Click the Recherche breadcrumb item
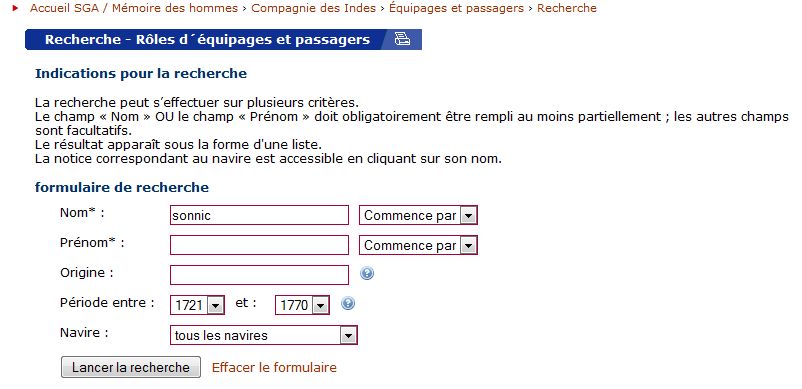 (x=567, y=8)
